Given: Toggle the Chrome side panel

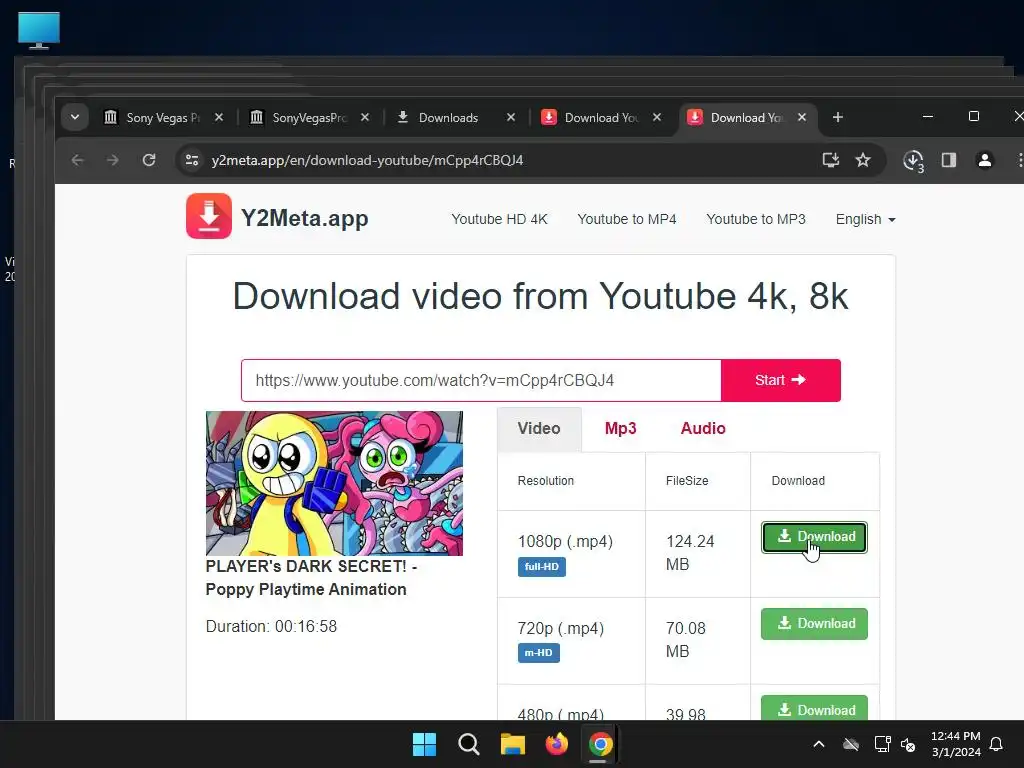Looking at the screenshot, I should [949, 160].
